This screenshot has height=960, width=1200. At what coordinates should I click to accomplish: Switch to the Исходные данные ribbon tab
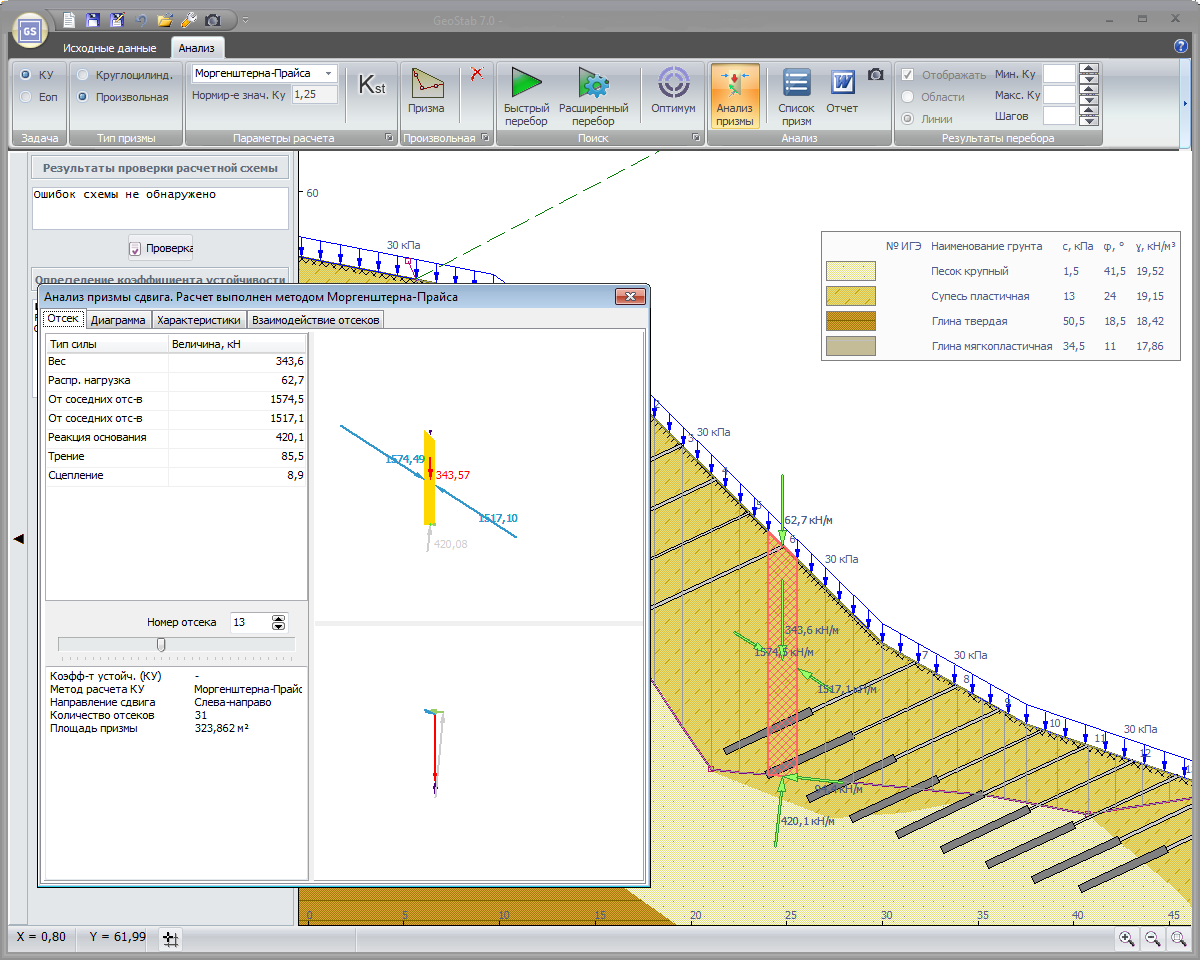pyautogui.click(x=109, y=48)
